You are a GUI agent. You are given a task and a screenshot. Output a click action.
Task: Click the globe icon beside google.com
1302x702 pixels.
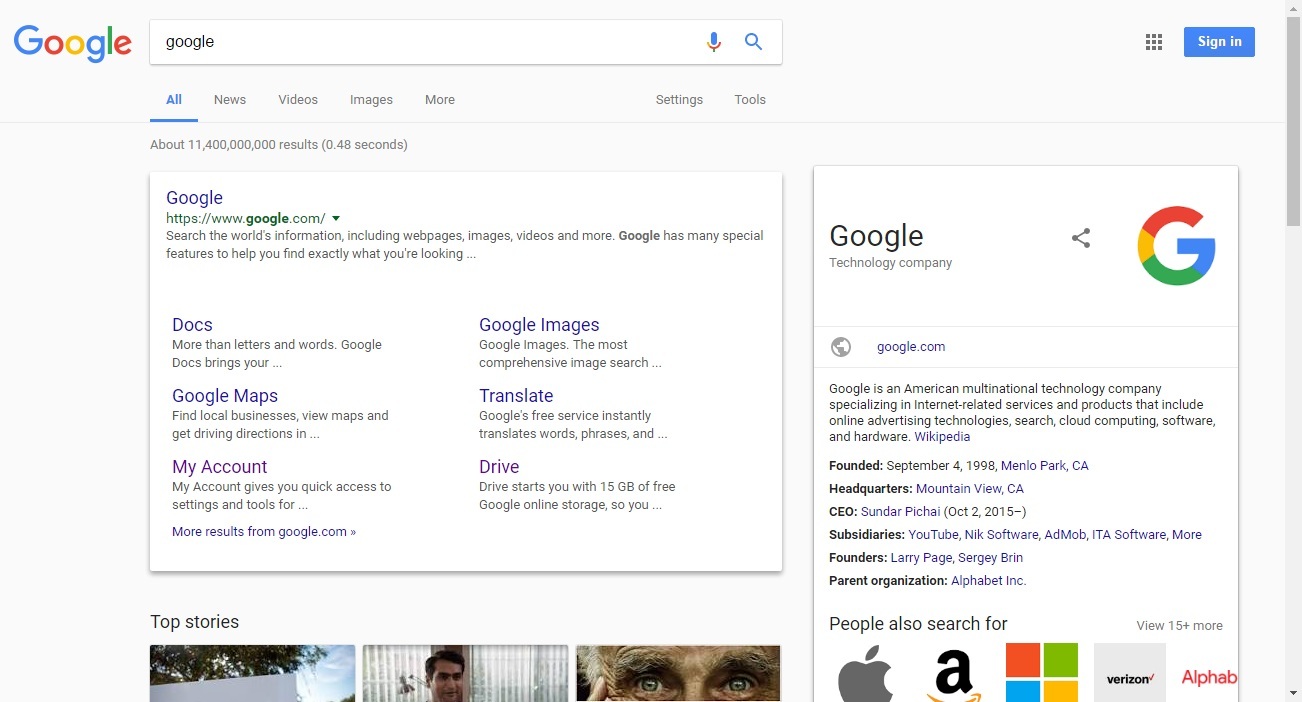point(841,347)
